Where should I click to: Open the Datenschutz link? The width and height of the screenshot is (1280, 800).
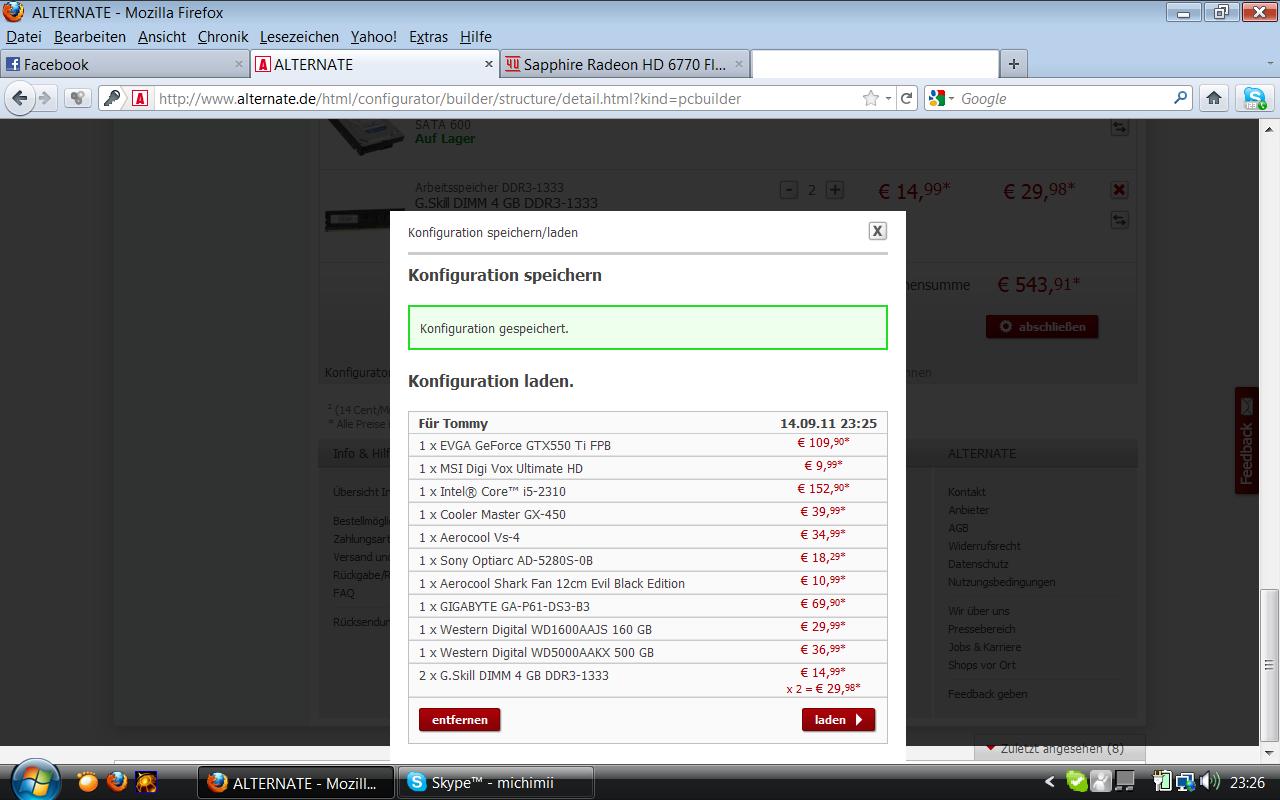coord(978,564)
